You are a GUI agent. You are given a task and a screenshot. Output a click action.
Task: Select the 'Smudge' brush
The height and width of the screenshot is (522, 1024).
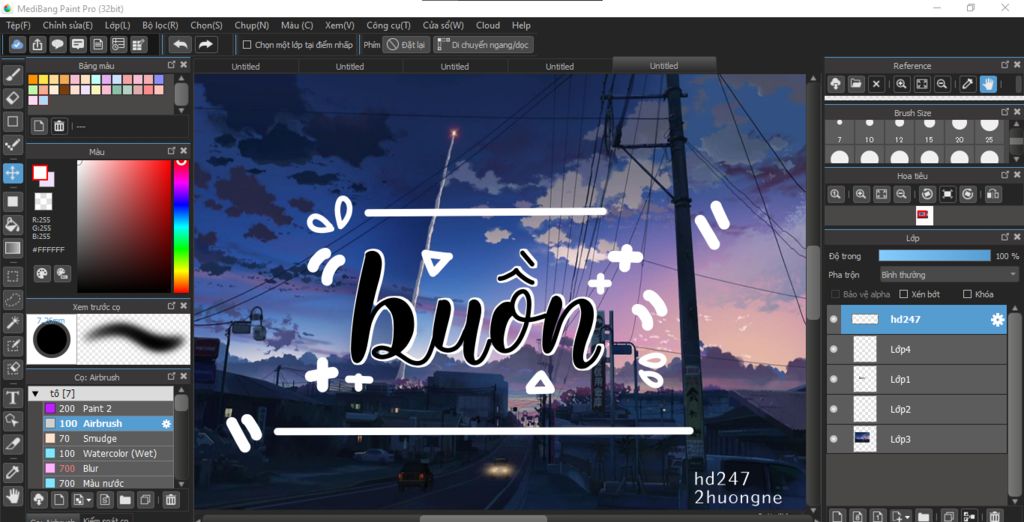pyautogui.click(x=108, y=438)
